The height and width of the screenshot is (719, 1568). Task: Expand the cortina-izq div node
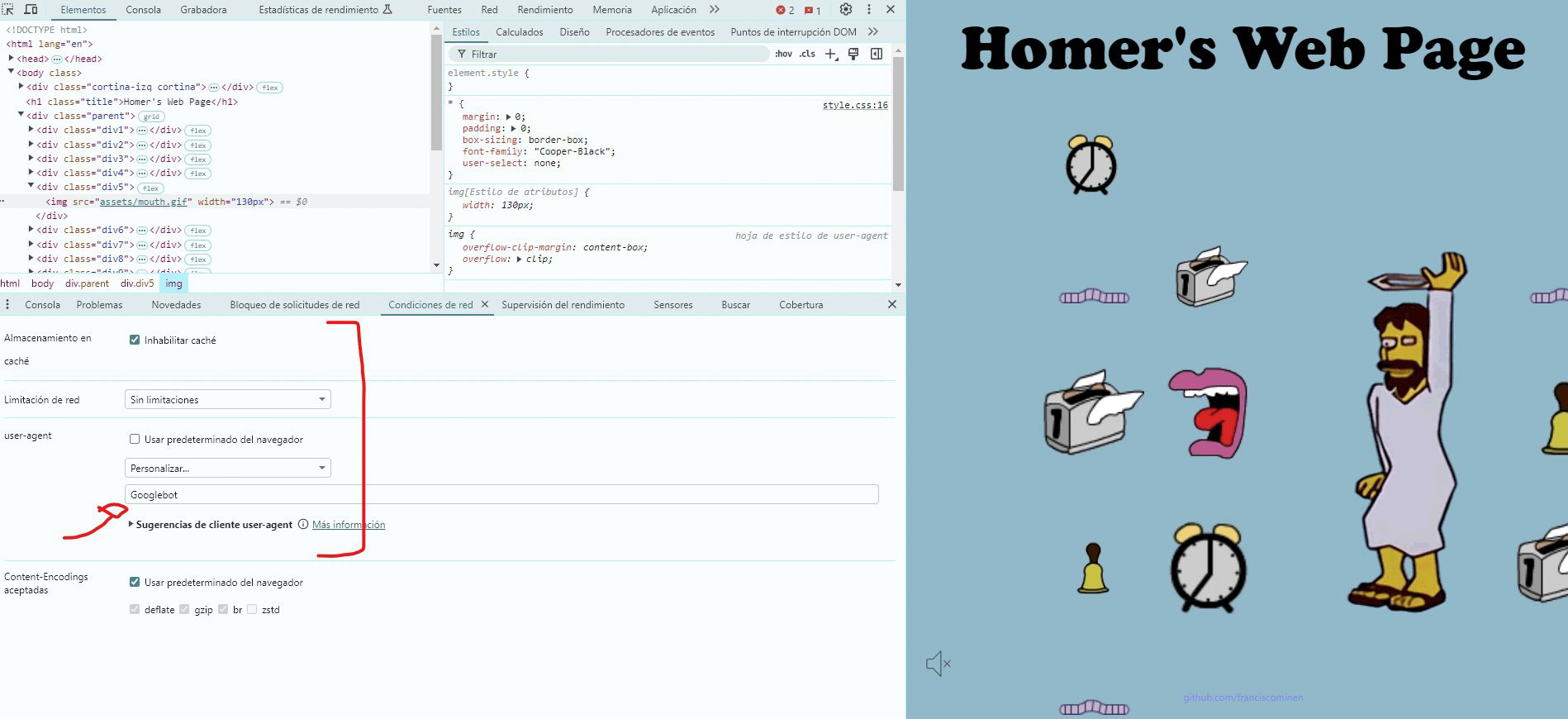pos(21,86)
